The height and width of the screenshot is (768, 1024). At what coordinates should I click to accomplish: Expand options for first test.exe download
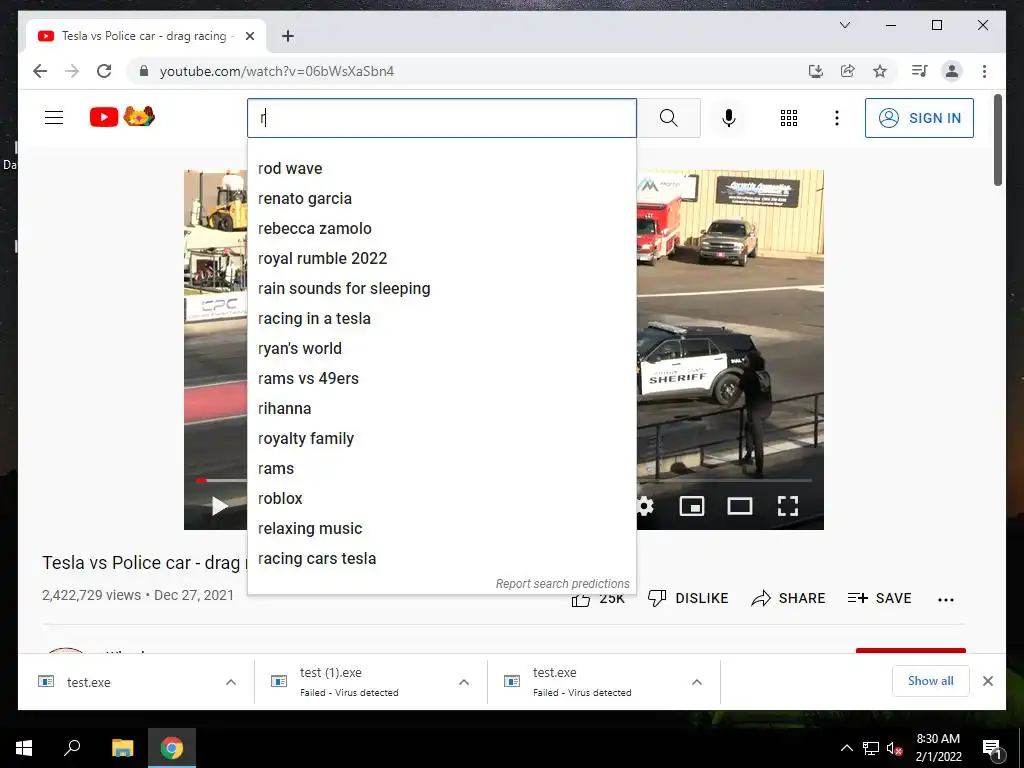point(231,682)
